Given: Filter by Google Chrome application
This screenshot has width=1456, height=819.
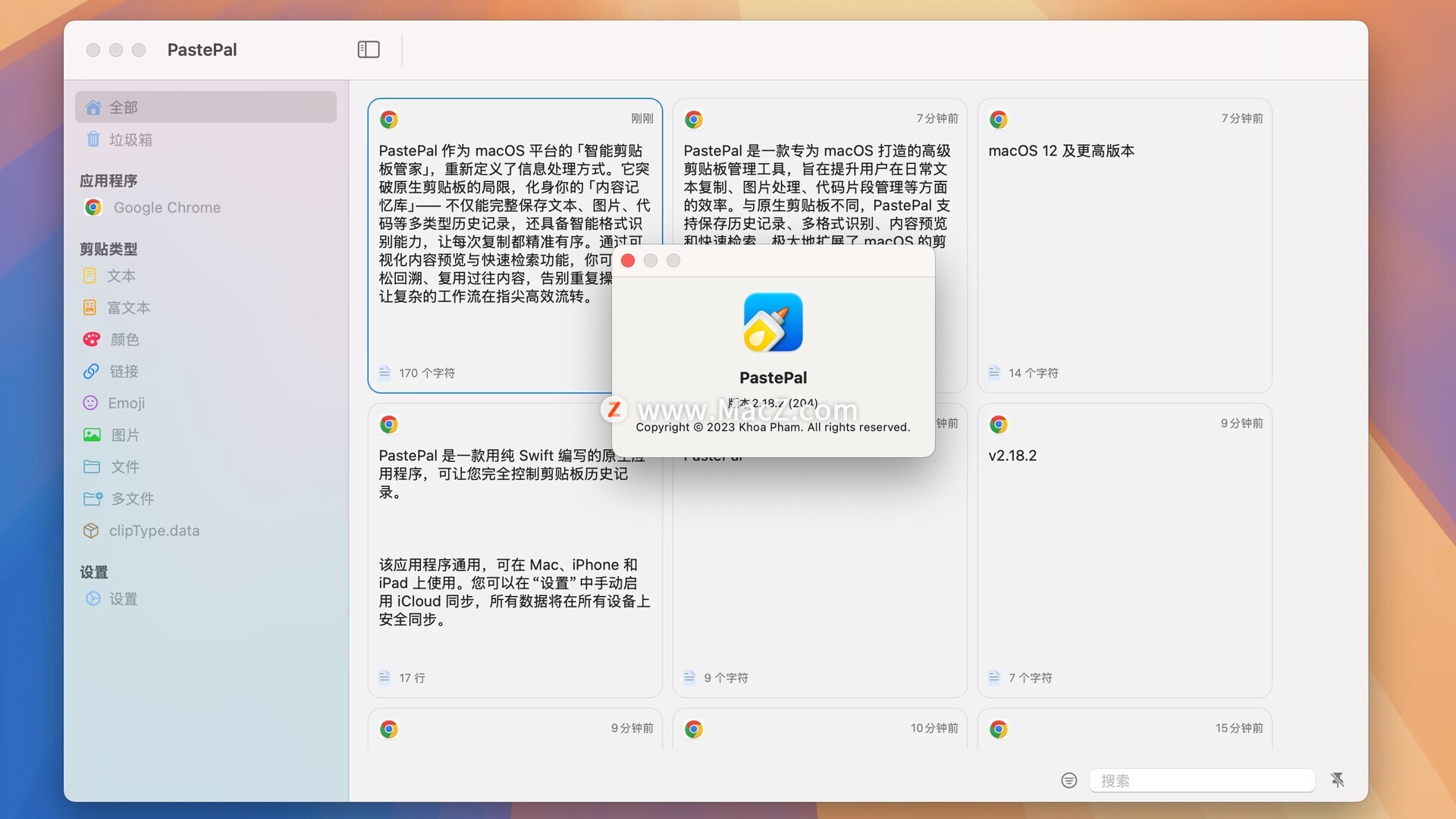Looking at the screenshot, I should [x=206, y=207].
